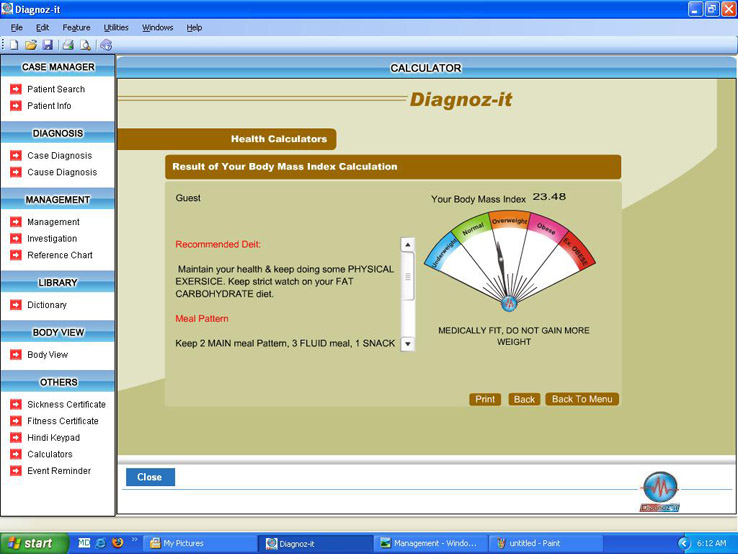Click the Save floppy disk toolbar icon
This screenshot has height=554, width=738.
click(48, 45)
